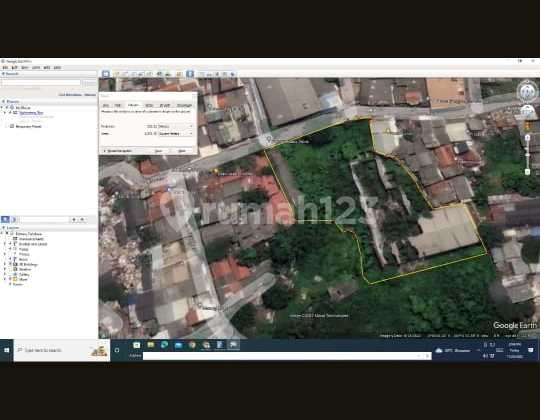Click the zoom slider track on map
This screenshot has height=420, width=540.
(527, 155)
